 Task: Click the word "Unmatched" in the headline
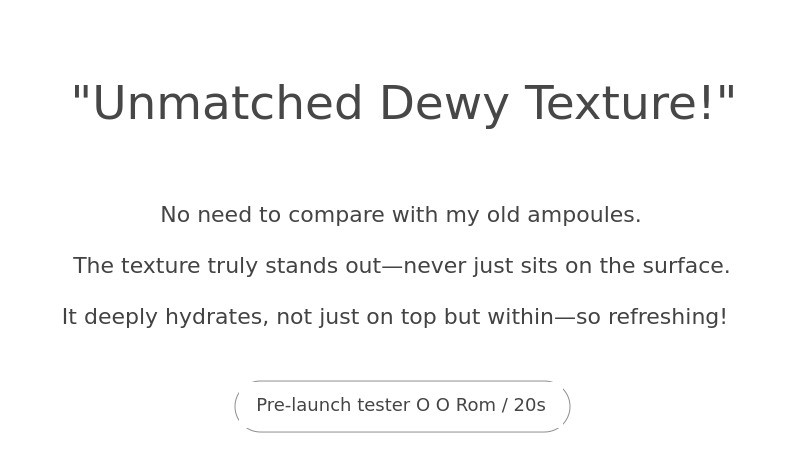[x=227, y=104]
